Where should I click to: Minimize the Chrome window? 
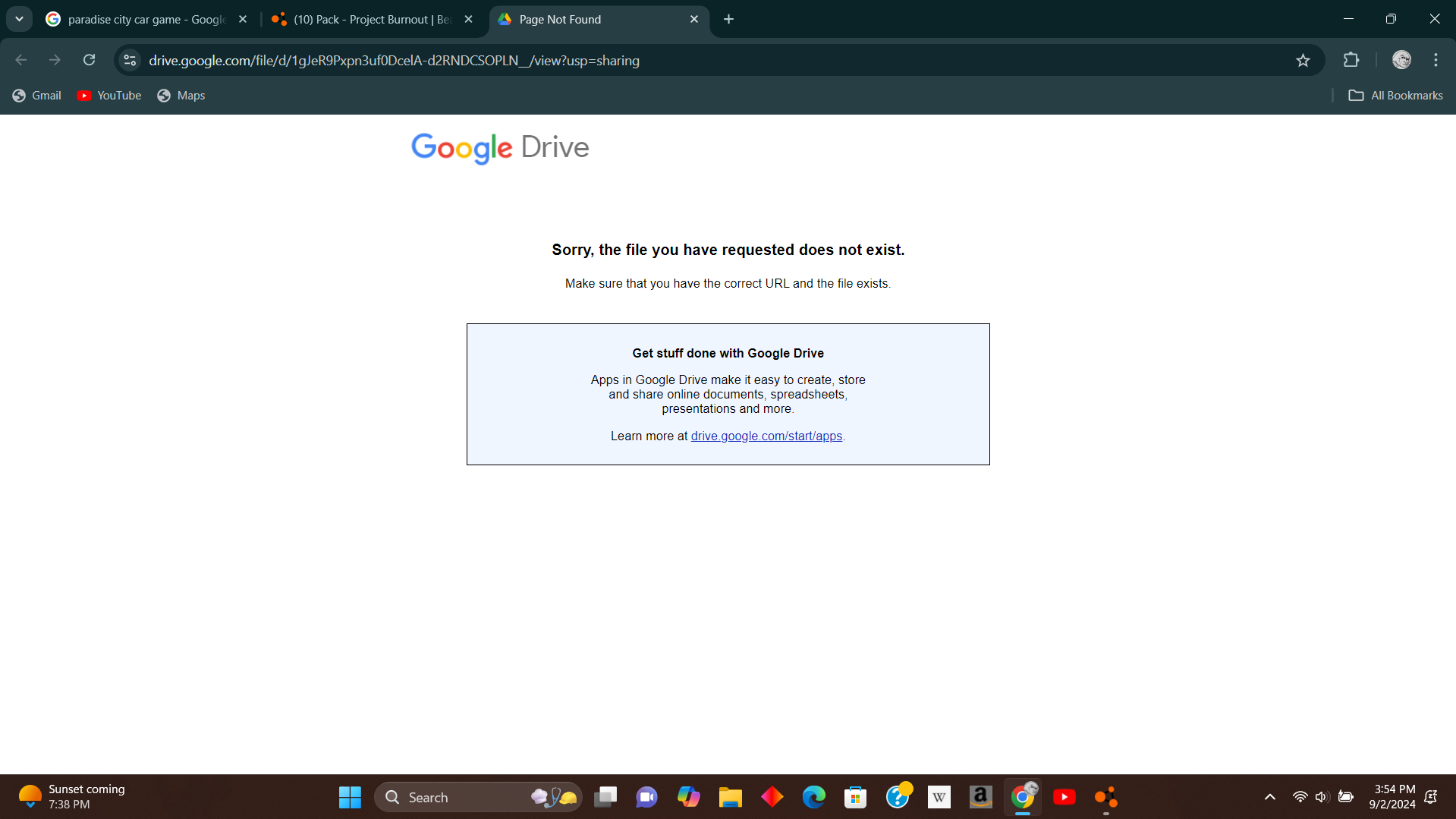tap(1348, 19)
